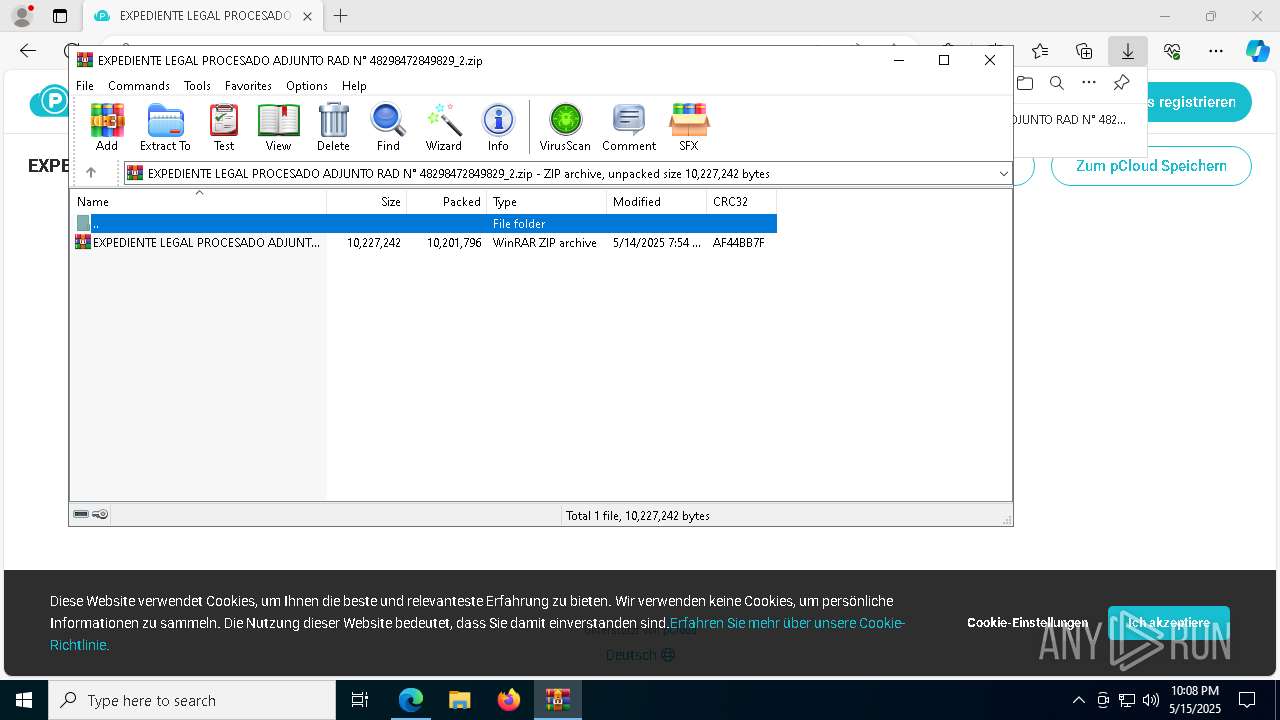The height and width of the screenshot is (720, 1280).
Task: Open the Tools menu
Action: click(197, 86)
